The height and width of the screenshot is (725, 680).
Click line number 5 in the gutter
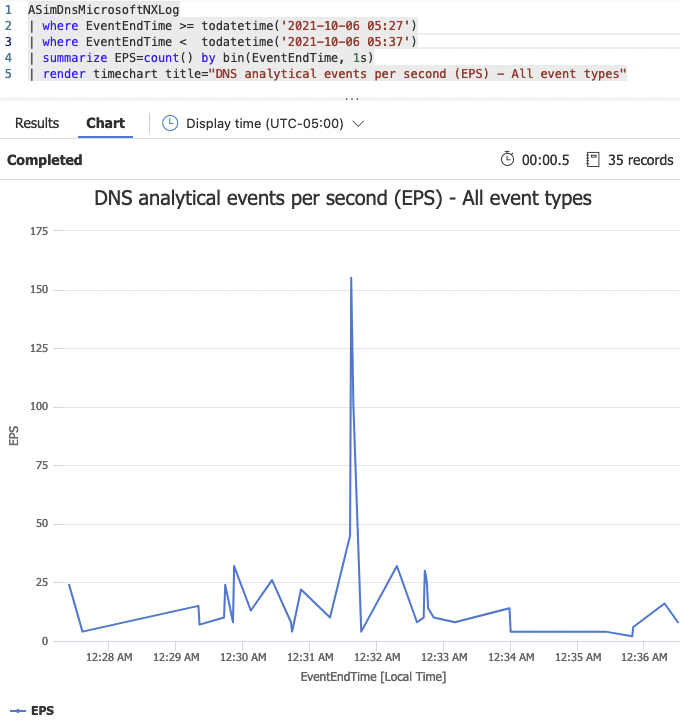pyautogui.click(x=8, y=74)
